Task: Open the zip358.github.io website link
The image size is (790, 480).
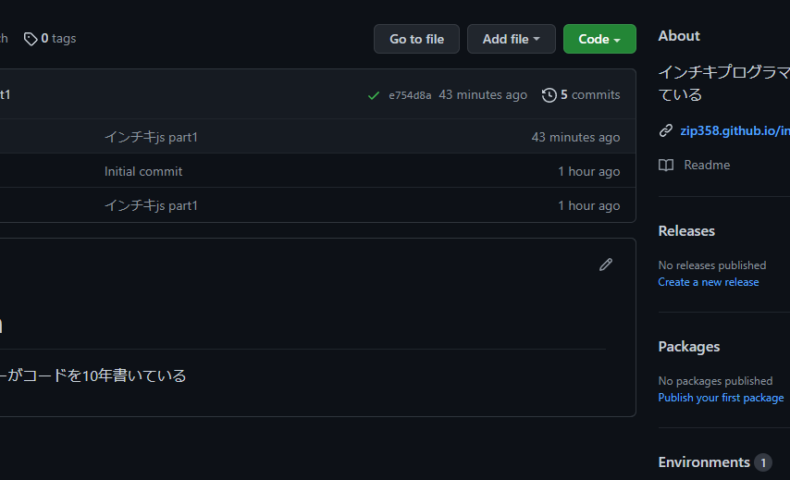Action: [735, 131]
